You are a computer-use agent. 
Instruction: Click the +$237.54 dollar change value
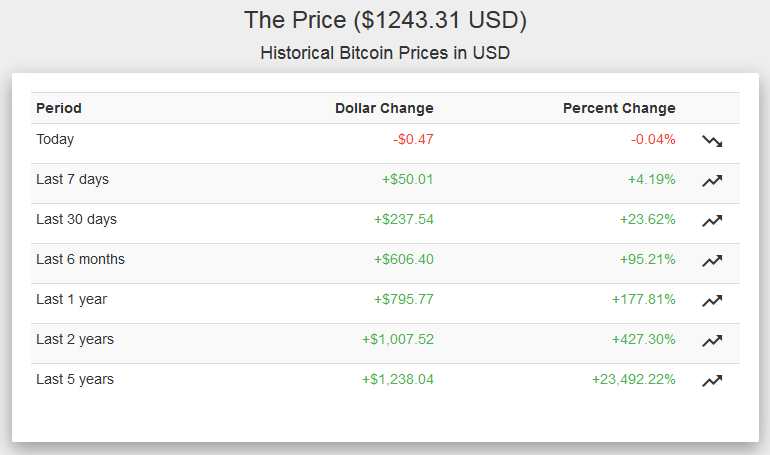[404, 219]
